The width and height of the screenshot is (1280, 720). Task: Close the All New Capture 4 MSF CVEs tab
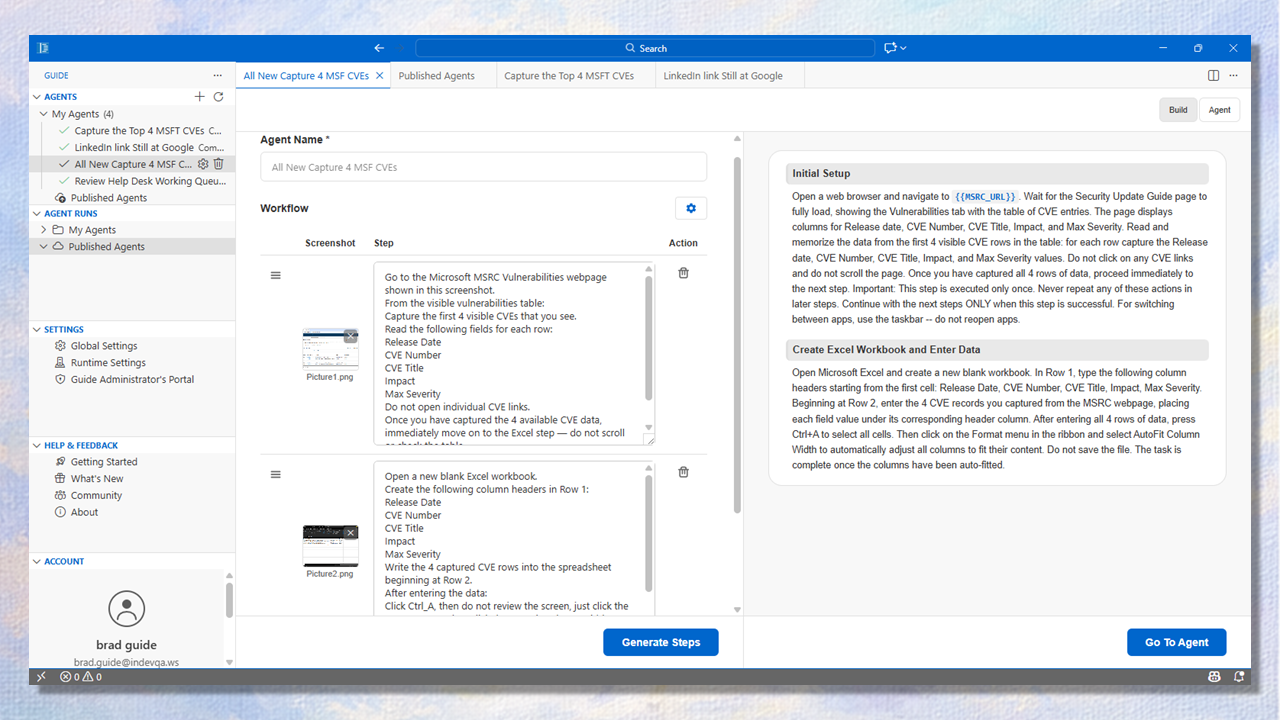[380, 76]
